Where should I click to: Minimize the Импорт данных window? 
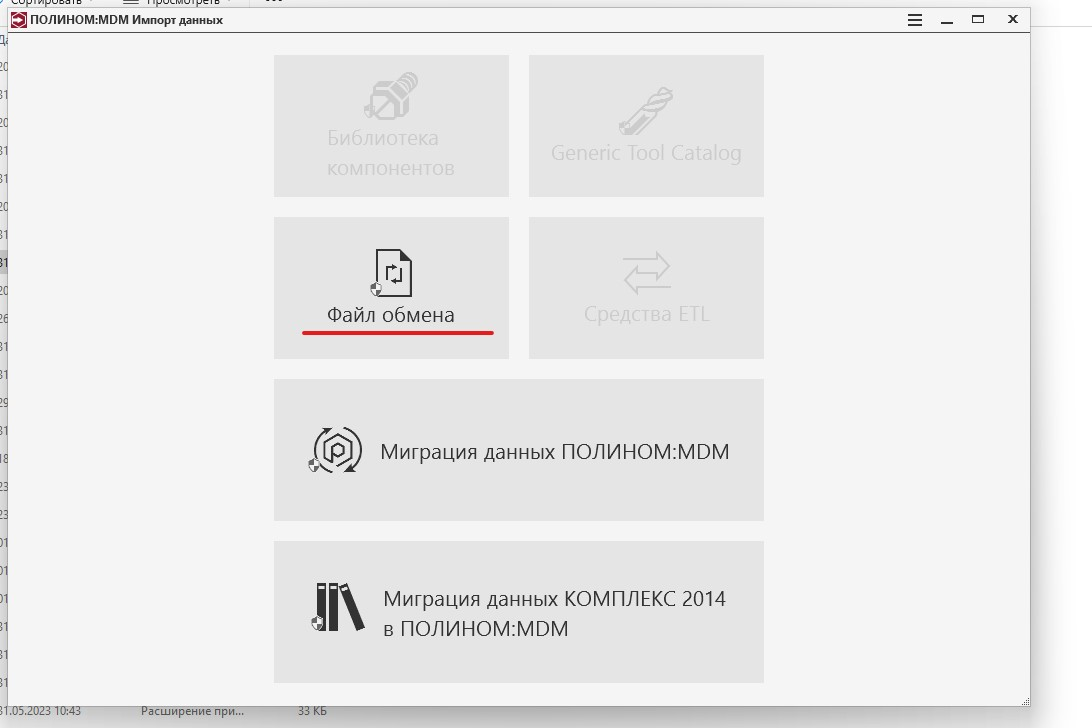pos(946,22)
